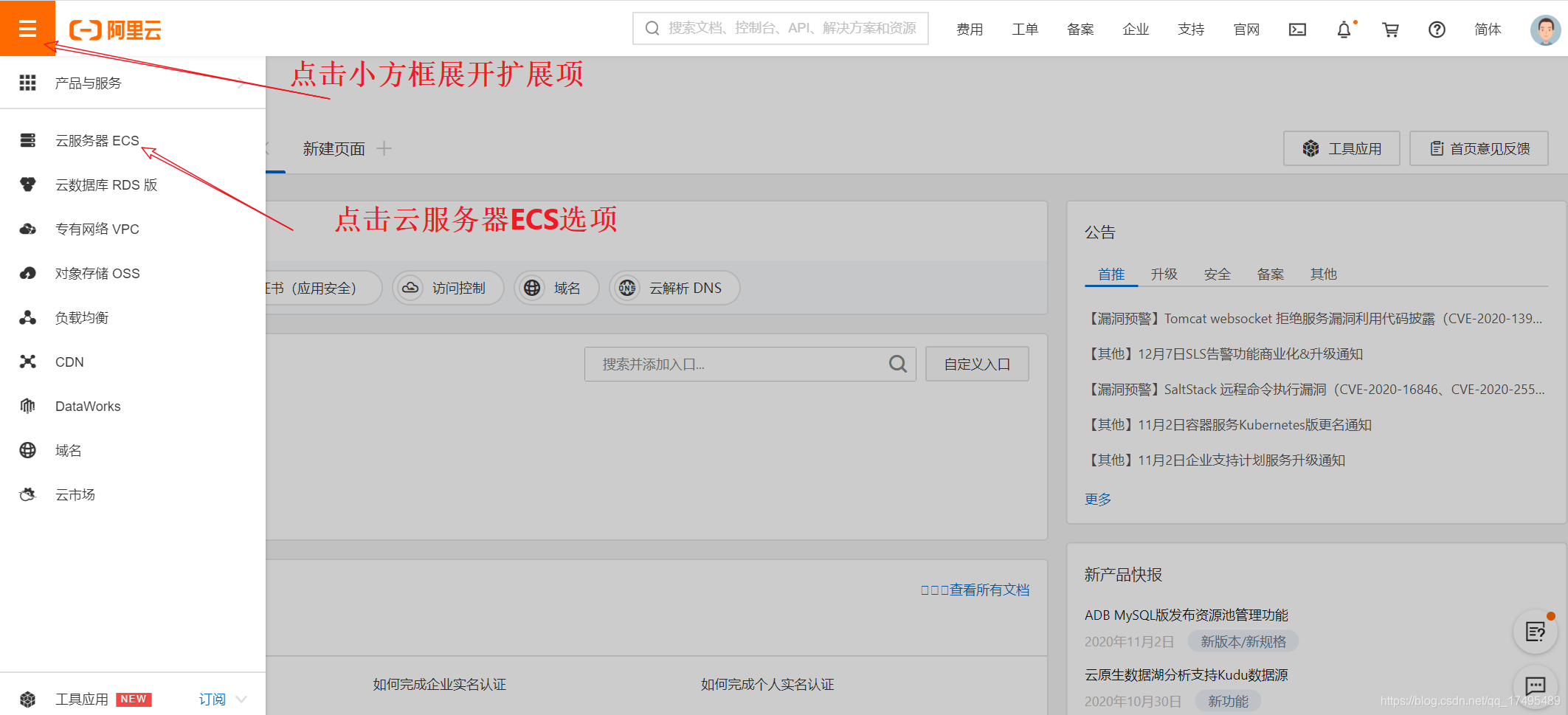This screenshot has width=1568, height=715.
Task: Switch to 安全 announcement tab
Action: click(x=1218, y=274)
